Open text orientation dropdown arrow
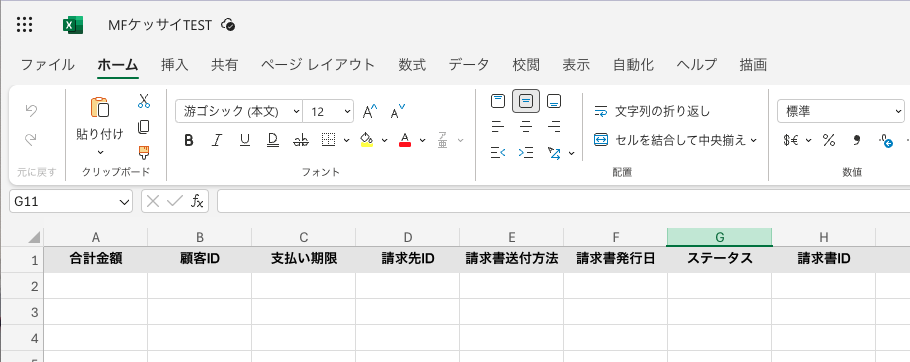This screenshot has width=910, height=362. [572, 154]
